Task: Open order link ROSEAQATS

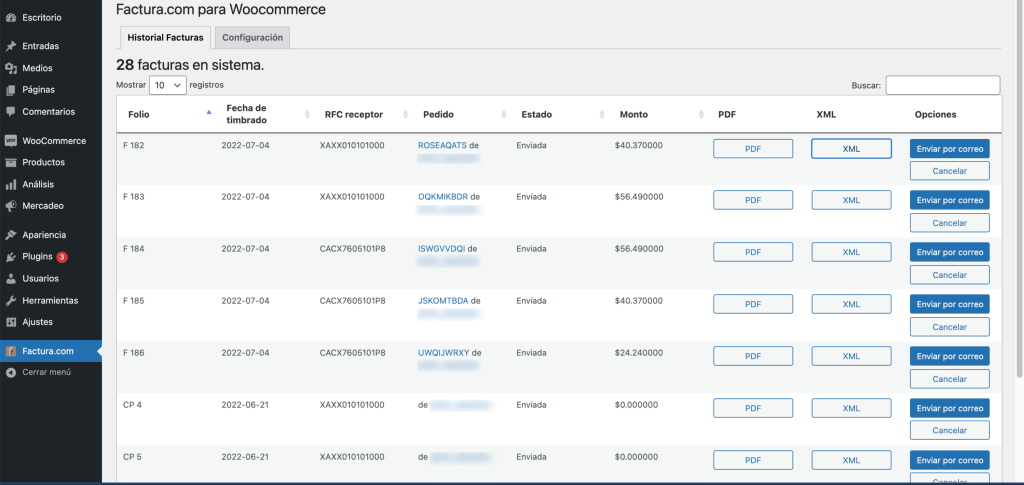Action: click(x=442, y=146)
